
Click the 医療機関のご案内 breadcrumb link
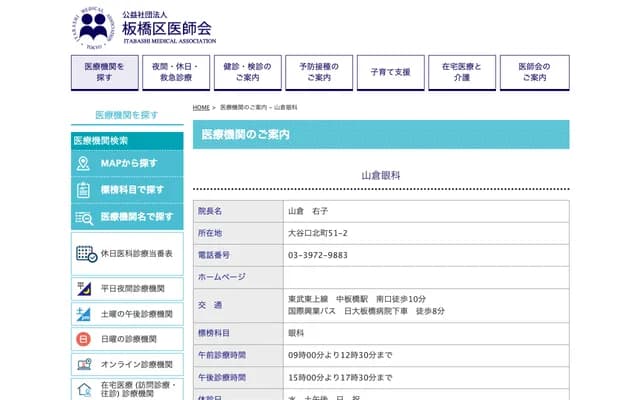click(242, 107)
